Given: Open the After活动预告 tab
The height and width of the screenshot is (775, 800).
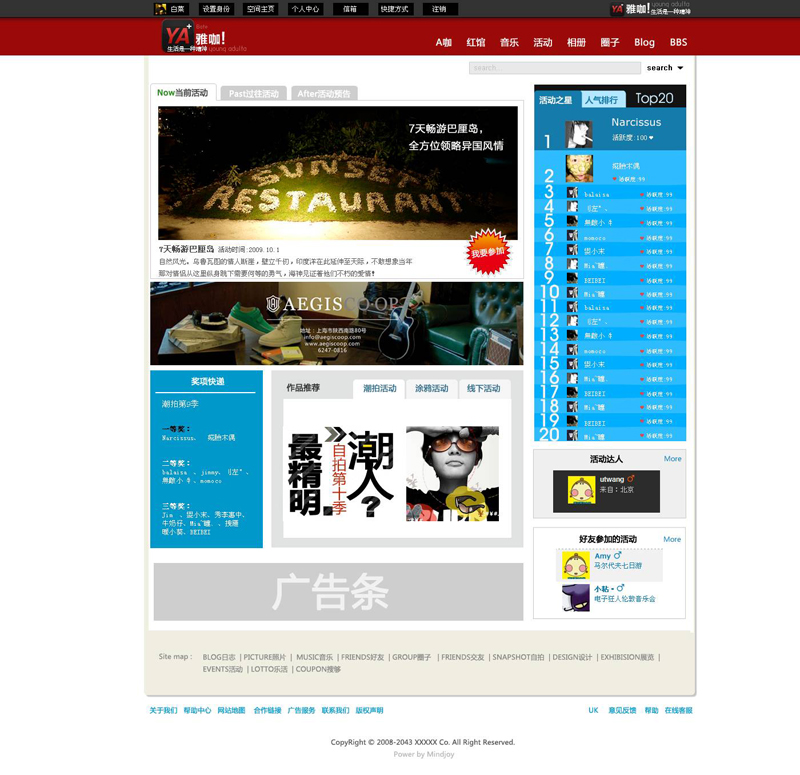Looking at the screenshot, I should tap(324, 94).
